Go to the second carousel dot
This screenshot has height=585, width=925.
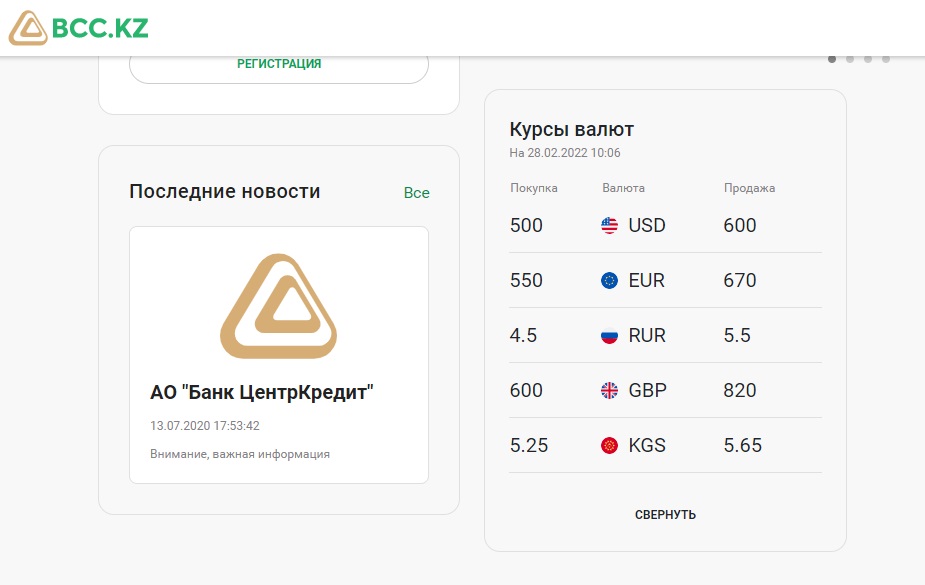tap(850, 59)
